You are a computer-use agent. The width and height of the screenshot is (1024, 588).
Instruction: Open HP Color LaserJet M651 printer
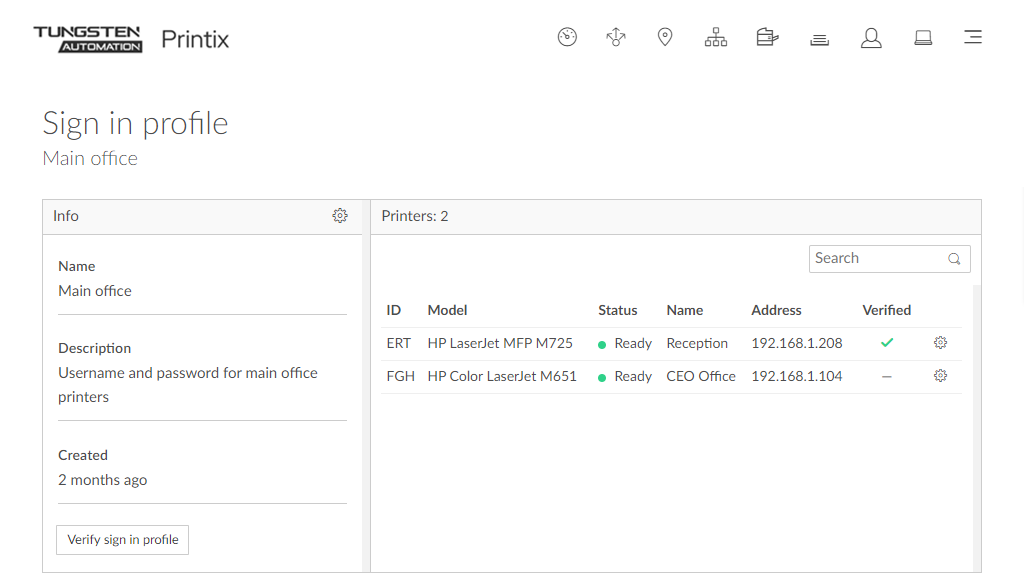(x=502, y=376)
